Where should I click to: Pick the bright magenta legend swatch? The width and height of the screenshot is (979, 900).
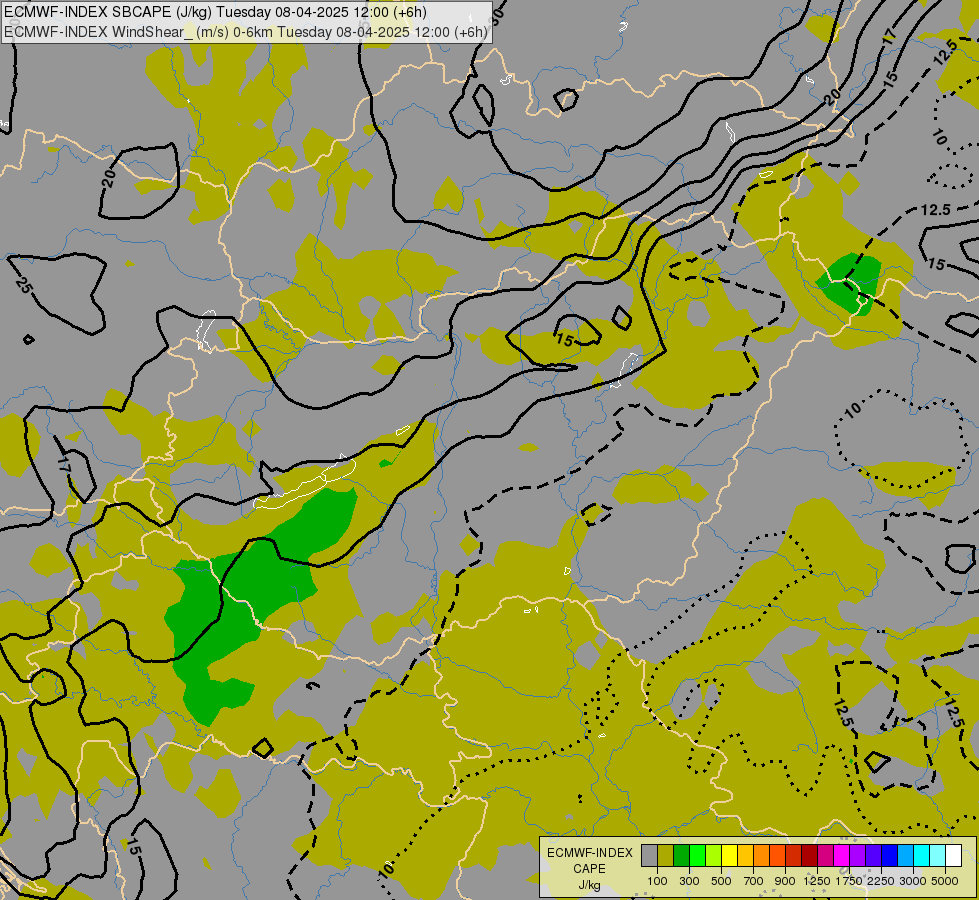coord(841,856)
